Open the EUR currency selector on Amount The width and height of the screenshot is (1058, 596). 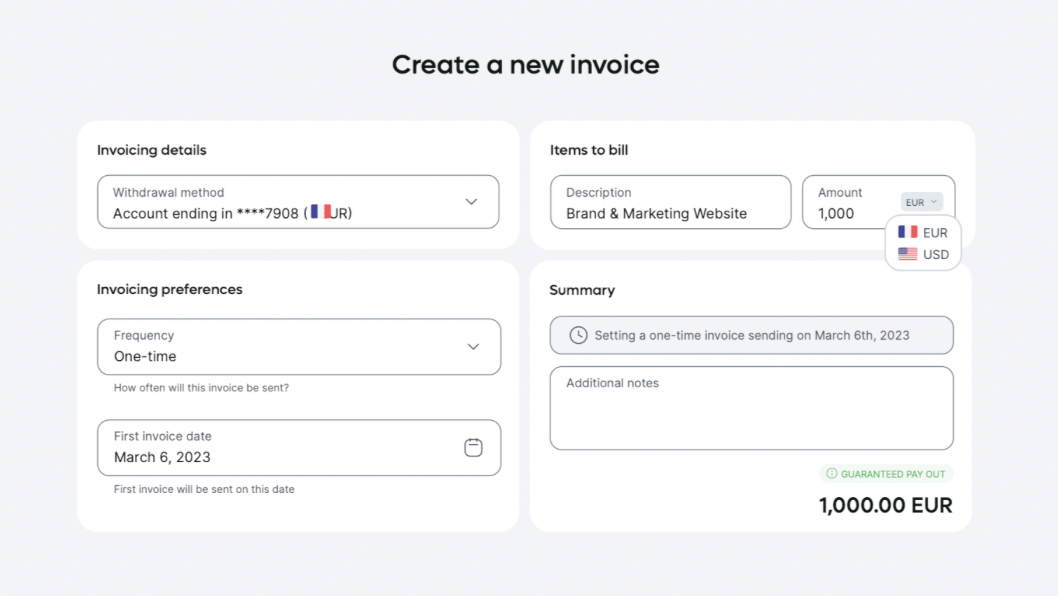click(x=921, y=201)
